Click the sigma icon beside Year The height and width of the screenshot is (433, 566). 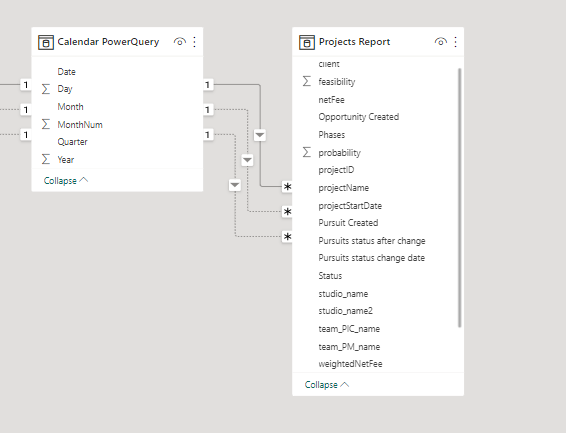tap(45, 159)
